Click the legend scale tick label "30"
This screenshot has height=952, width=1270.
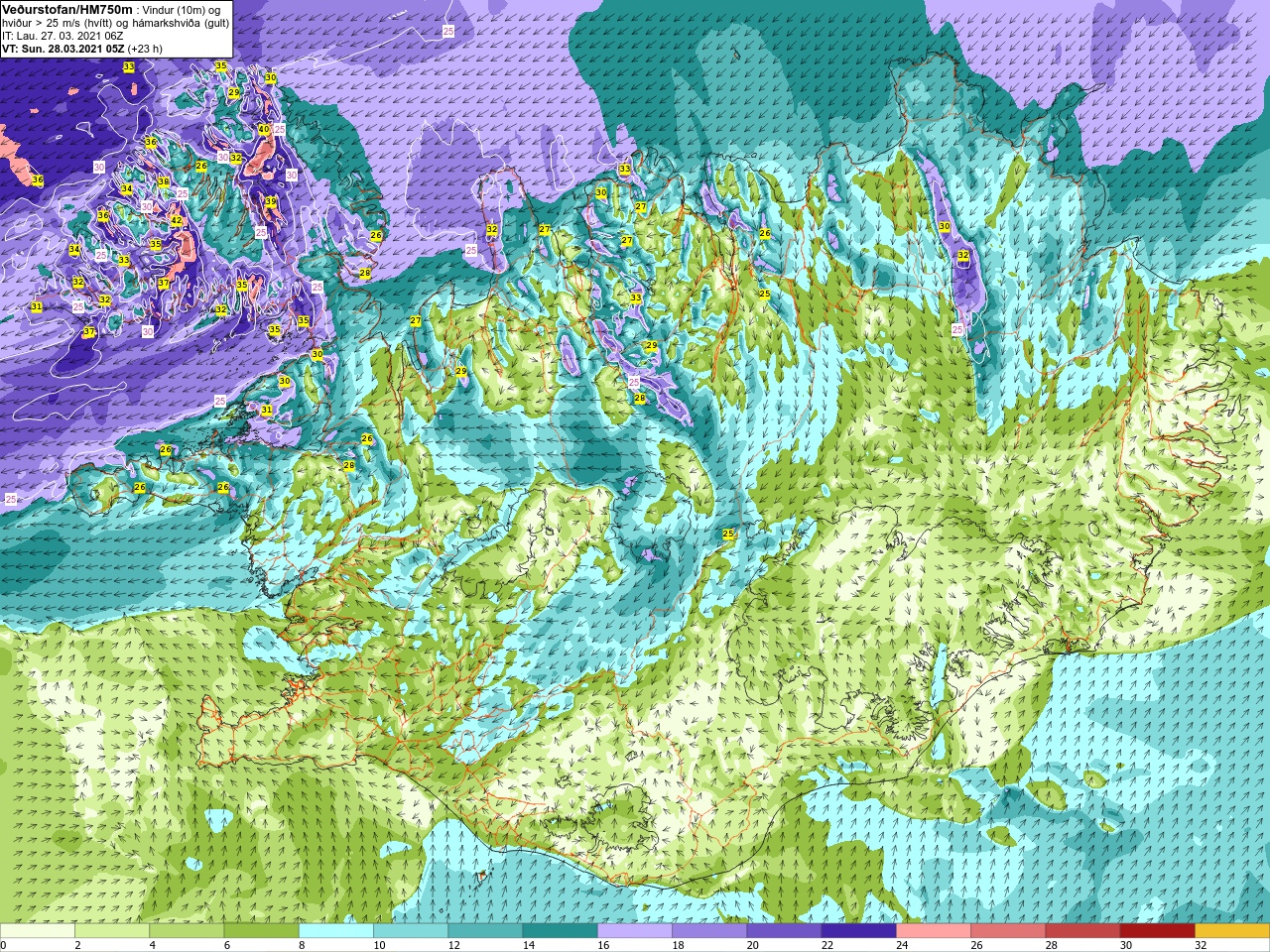pos(1126,945)
